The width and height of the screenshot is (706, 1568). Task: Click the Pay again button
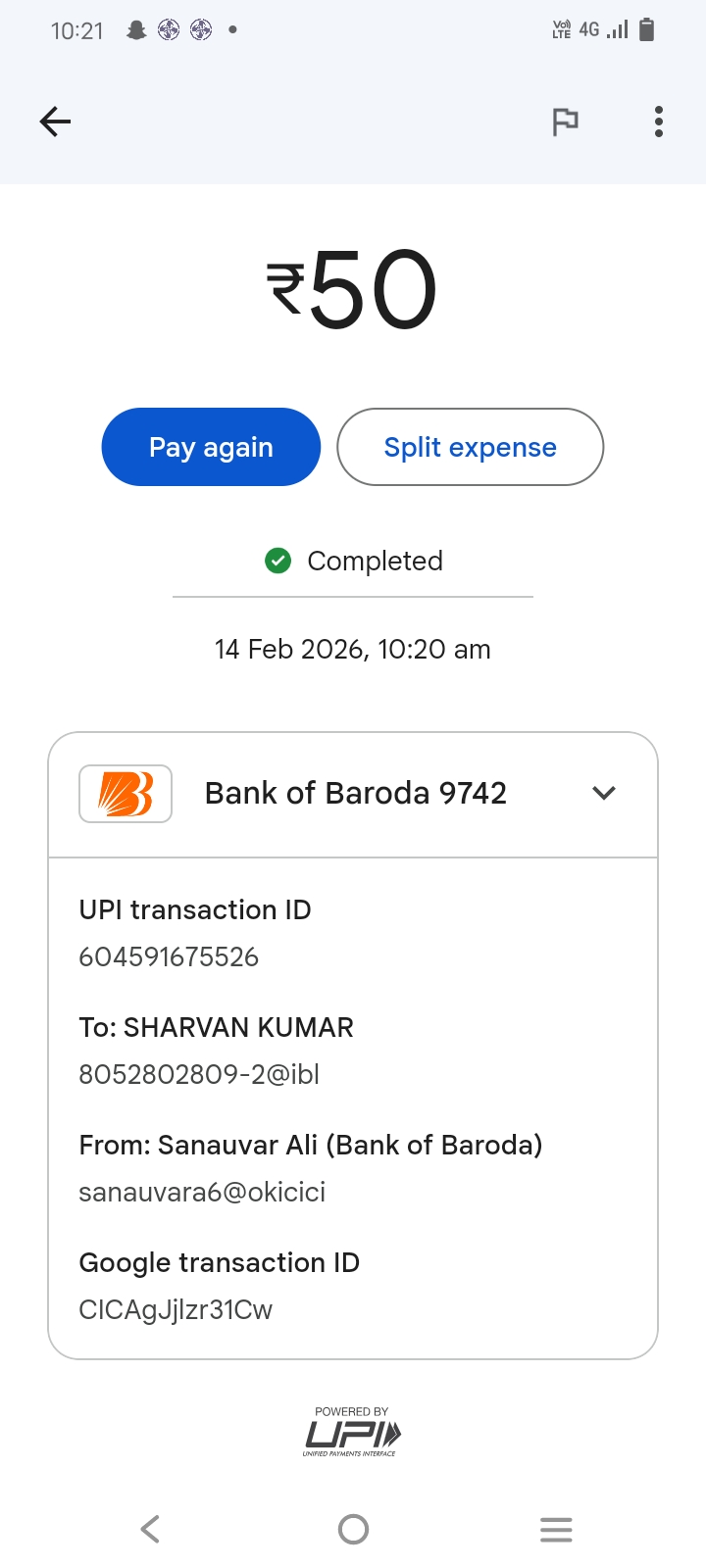click(x=211, y=447)
